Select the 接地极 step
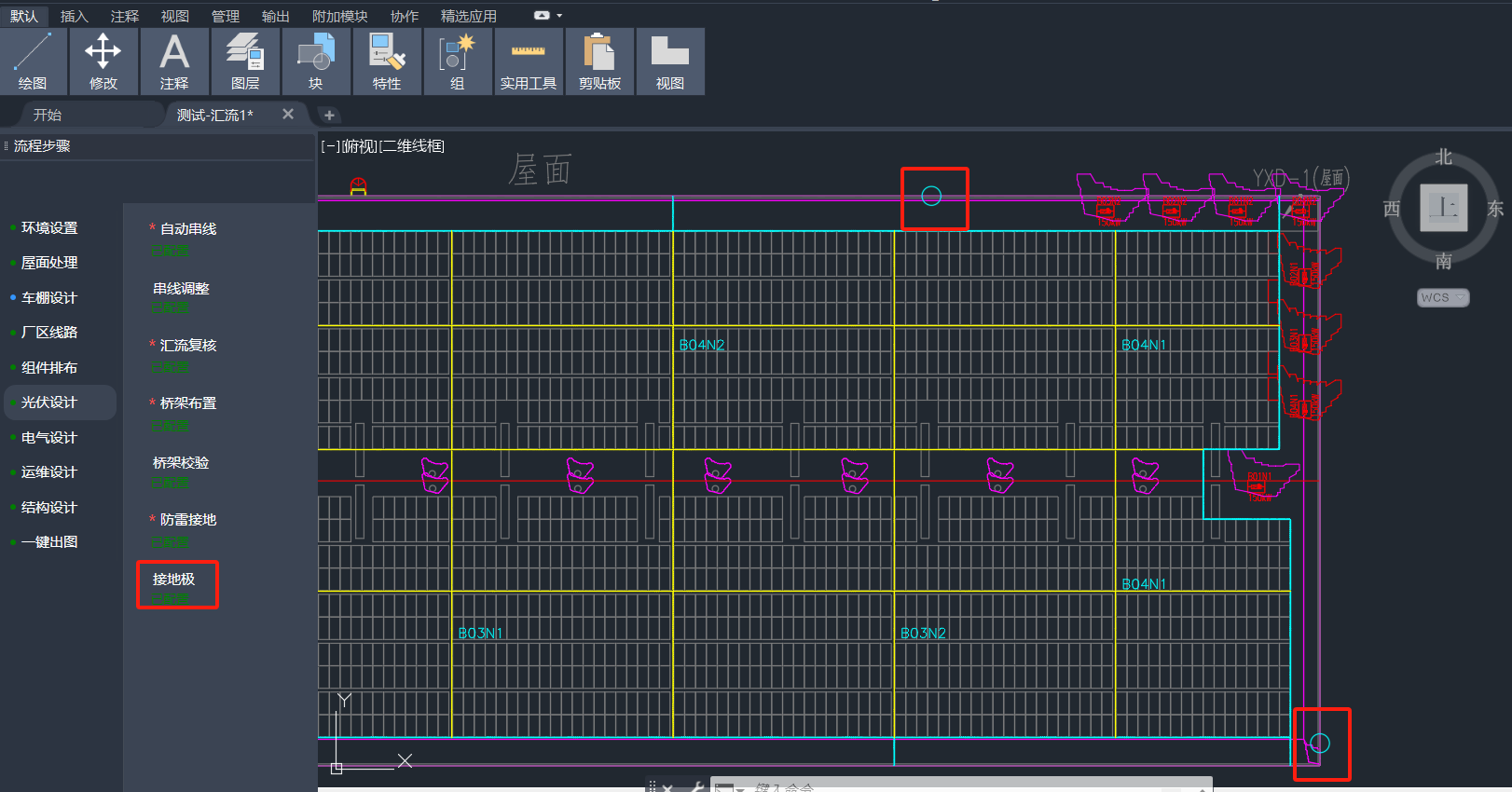 174,580
